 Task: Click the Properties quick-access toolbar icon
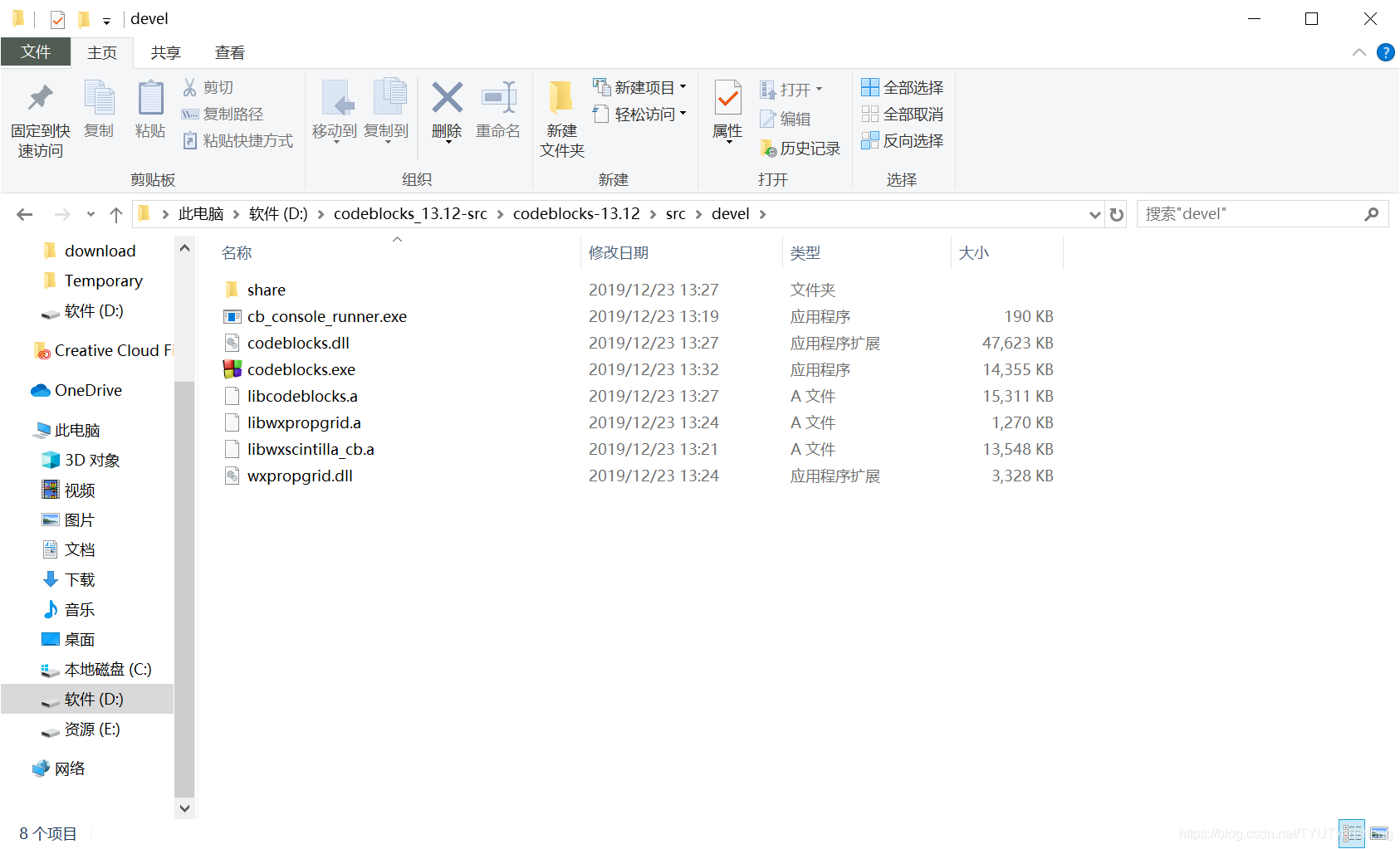pos(57,19)
